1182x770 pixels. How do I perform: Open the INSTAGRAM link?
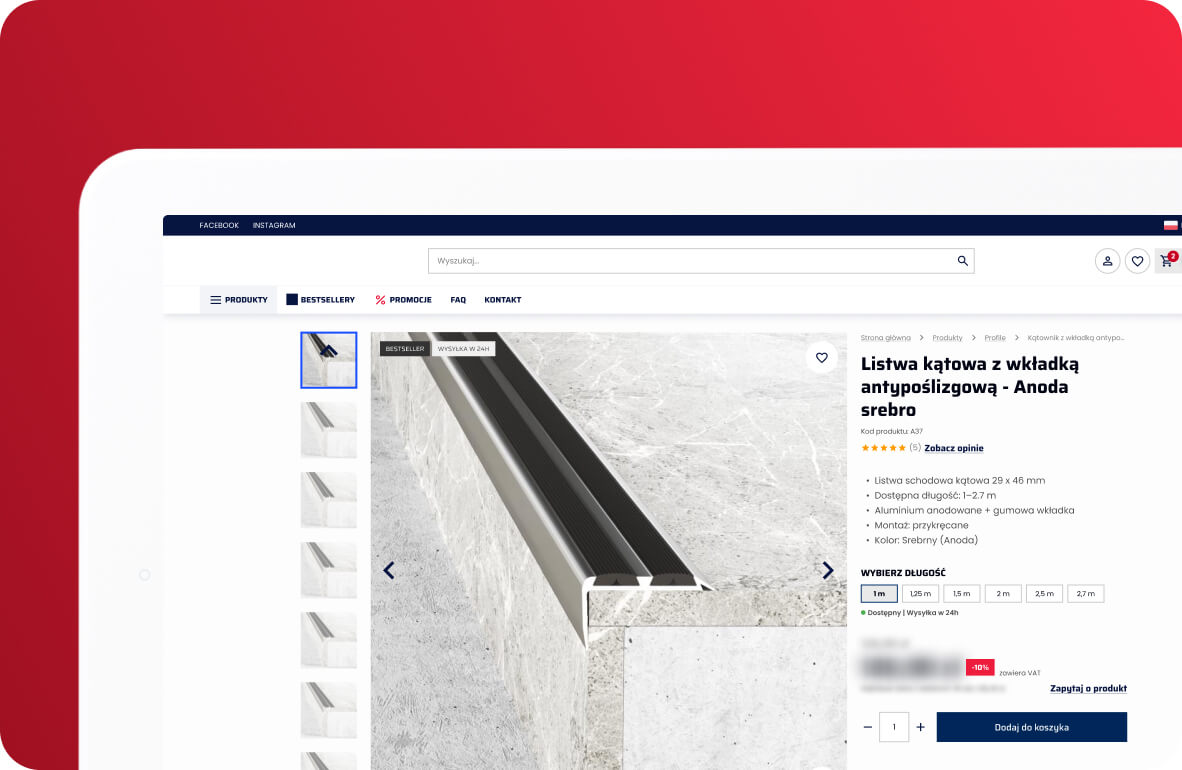274,225
